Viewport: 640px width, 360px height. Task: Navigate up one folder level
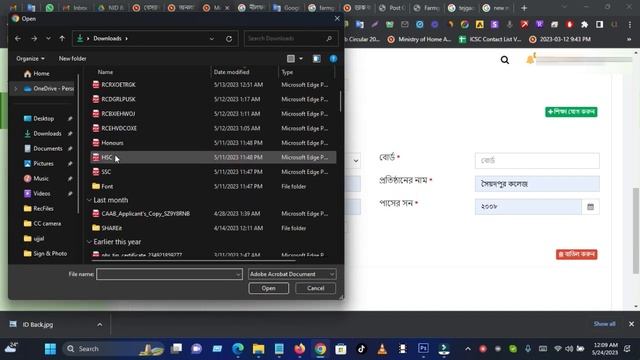62,38
